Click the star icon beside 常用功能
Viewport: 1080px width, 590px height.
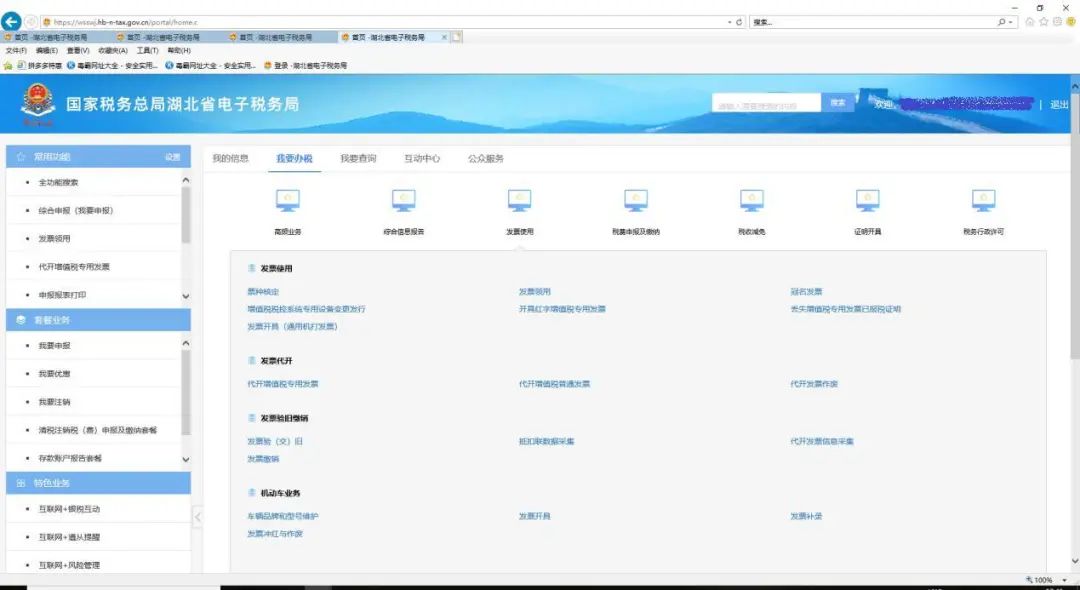21,157
